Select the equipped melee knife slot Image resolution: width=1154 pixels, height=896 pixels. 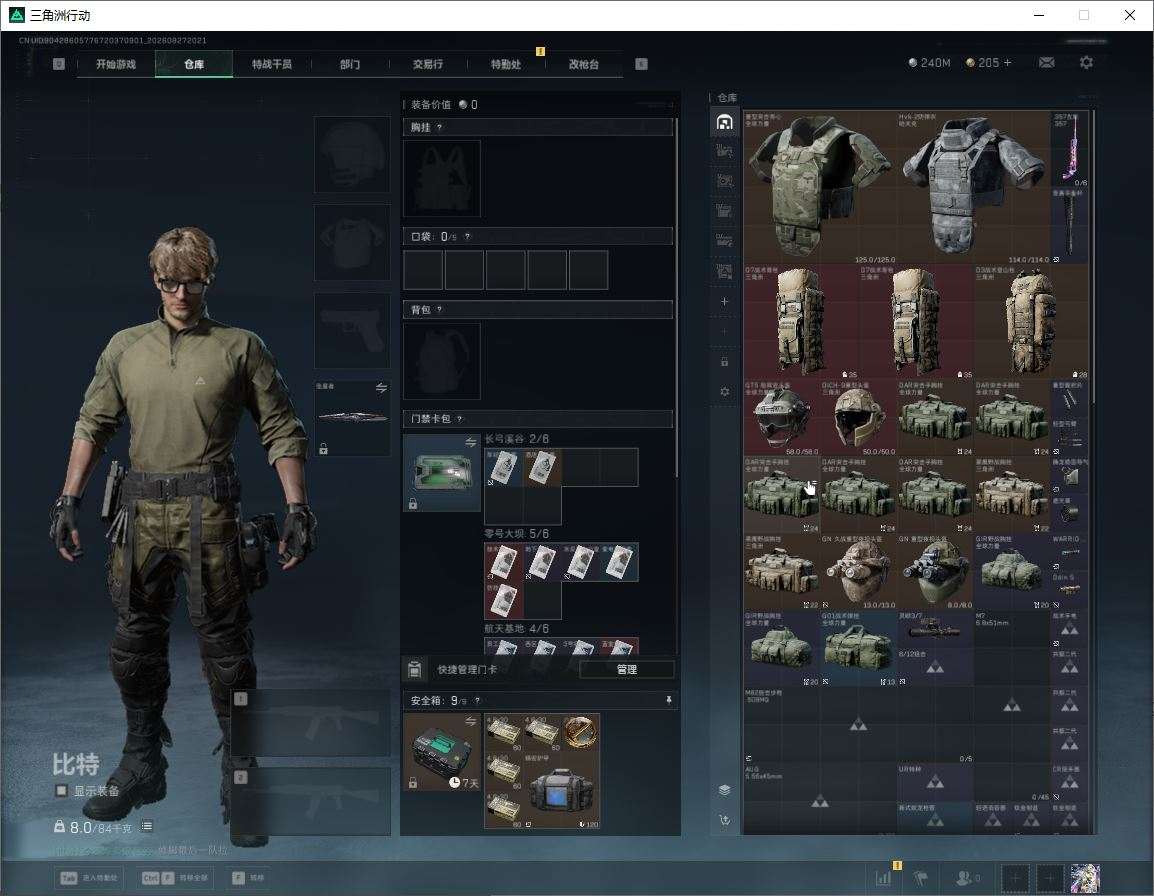[352, 417]
